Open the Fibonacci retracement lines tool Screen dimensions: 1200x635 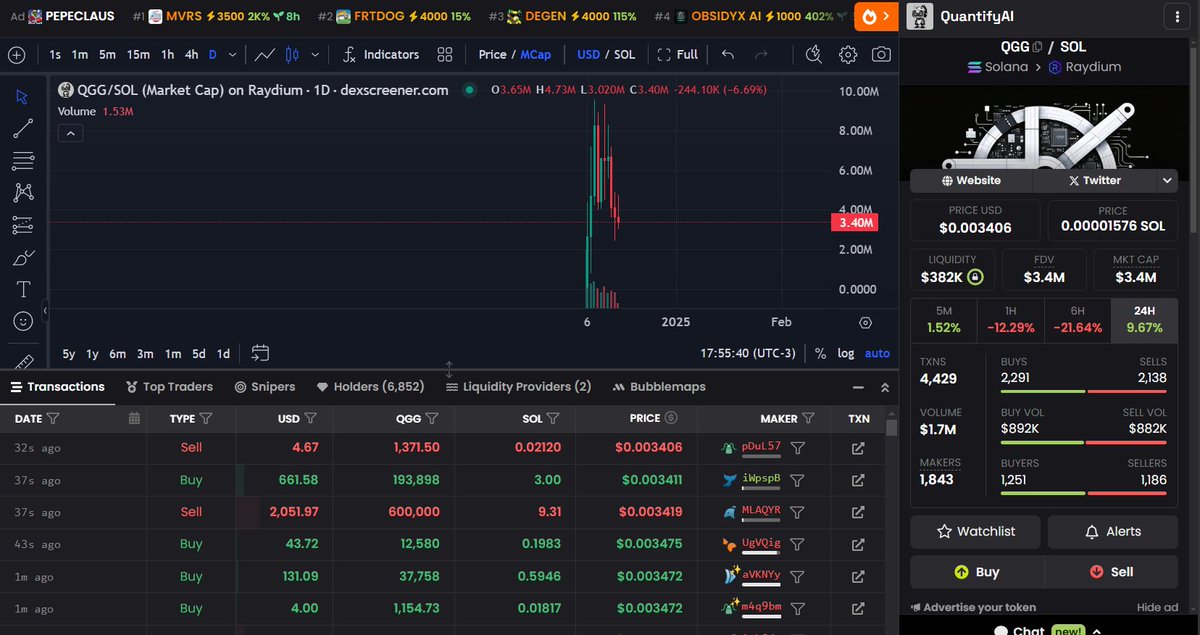(23, 160)
